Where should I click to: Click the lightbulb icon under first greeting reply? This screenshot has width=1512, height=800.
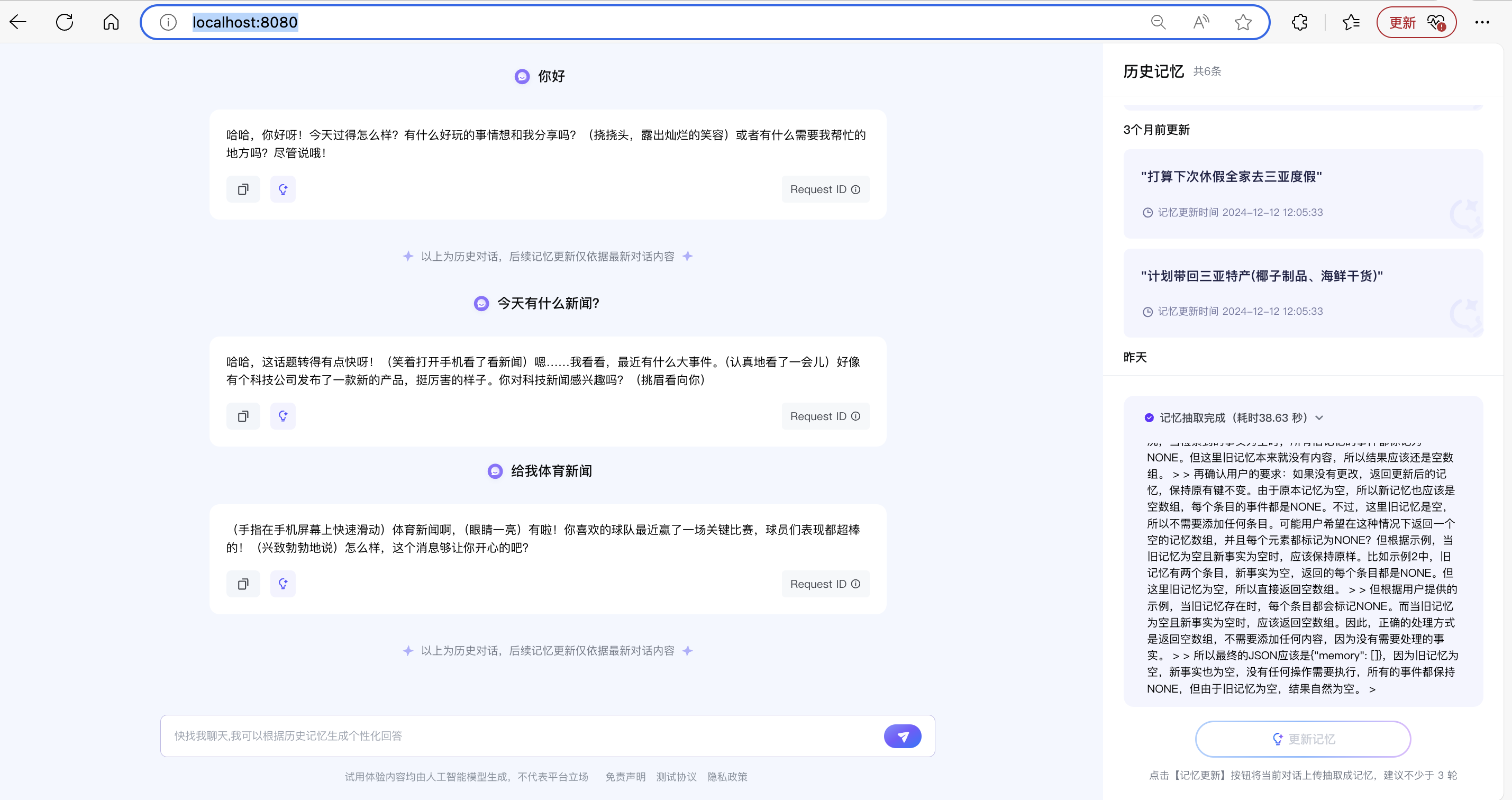point(283,189)
